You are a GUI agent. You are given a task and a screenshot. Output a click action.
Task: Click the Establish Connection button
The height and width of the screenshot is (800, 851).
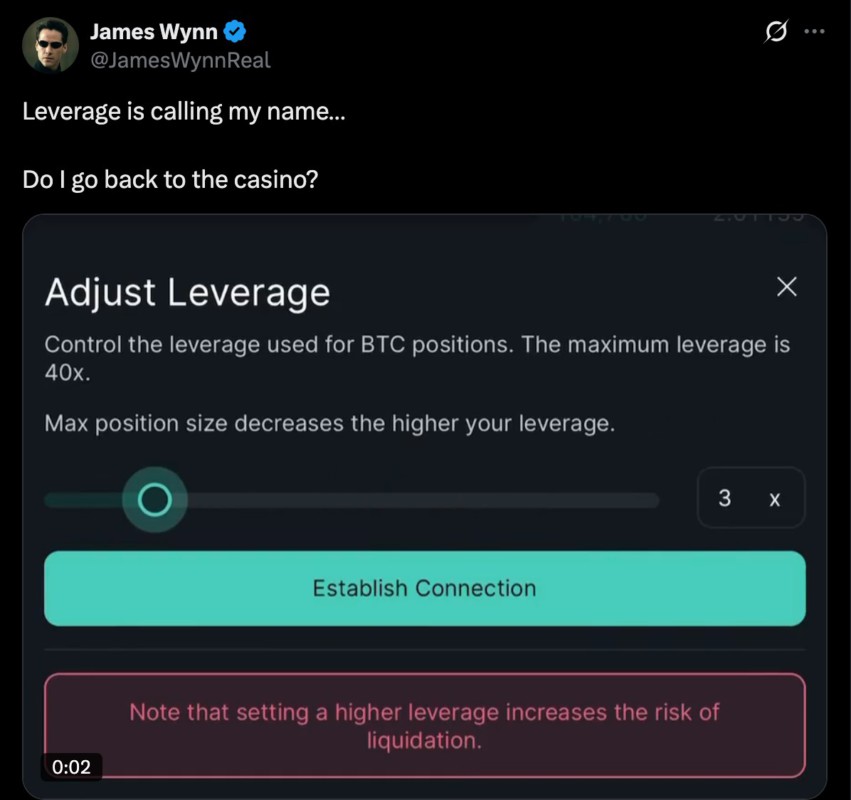424,588
